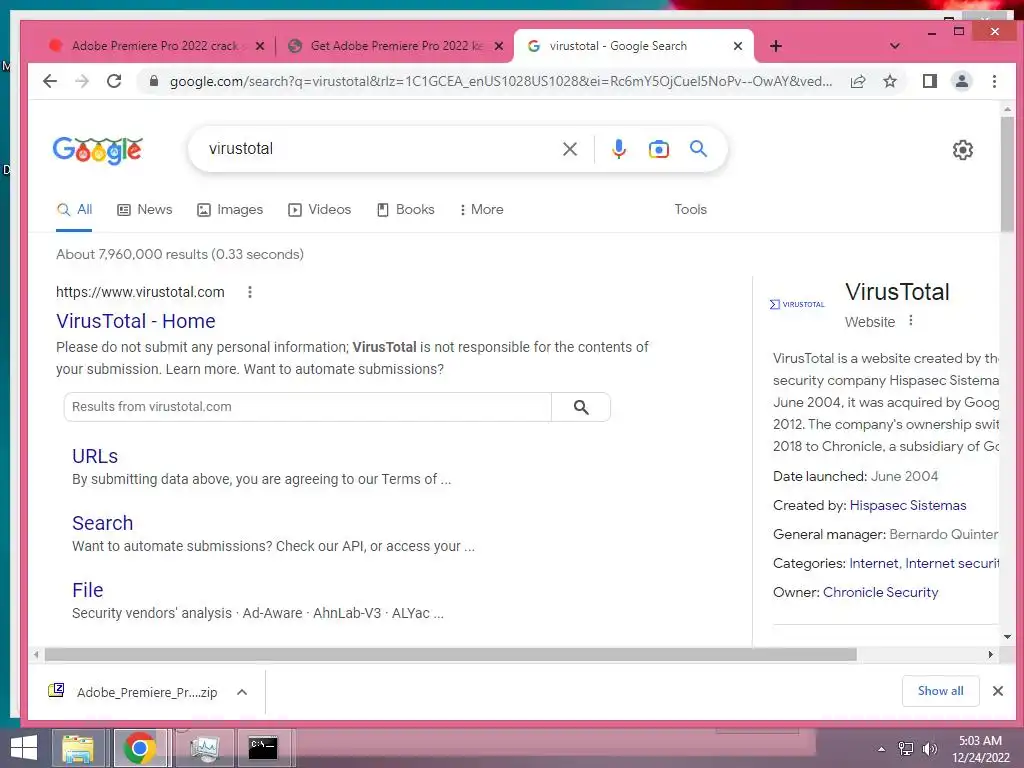The image size is (1024, 768).
Task: Go back to the previous page
Action: pyautogui.click(x=50, y=81)
